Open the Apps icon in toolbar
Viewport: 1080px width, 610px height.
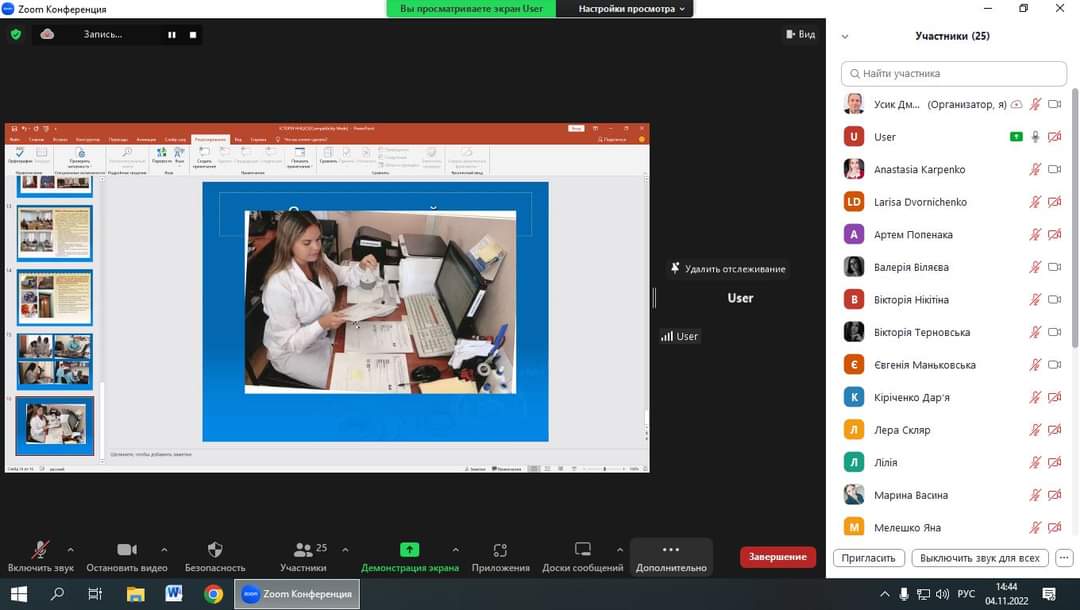(500, 550)
